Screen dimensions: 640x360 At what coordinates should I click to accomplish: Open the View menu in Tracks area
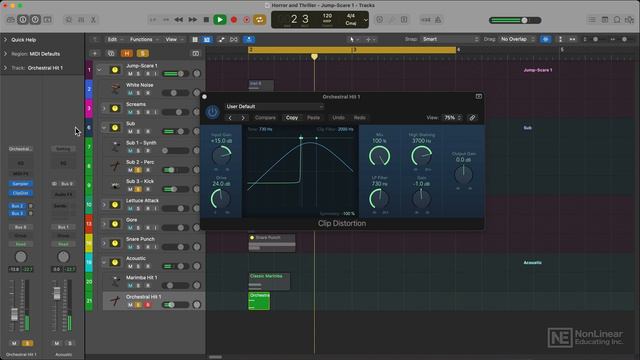coord(174,40)
